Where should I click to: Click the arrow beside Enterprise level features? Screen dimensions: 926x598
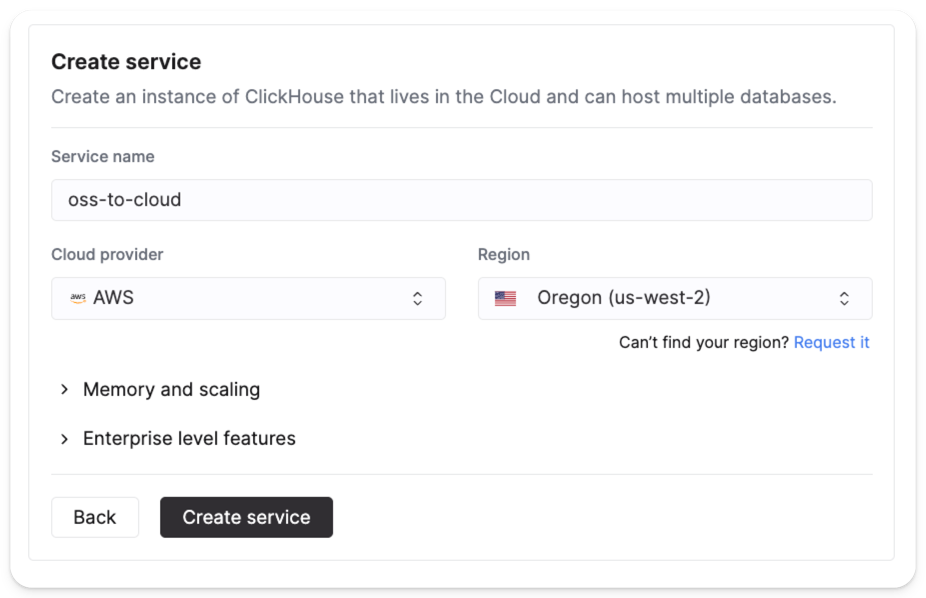(x=63, y=438)
